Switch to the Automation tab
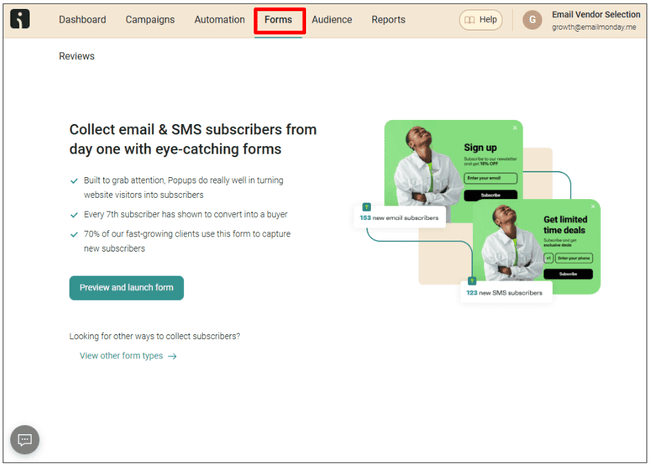 pyautogui.click(x=219, y=20)
